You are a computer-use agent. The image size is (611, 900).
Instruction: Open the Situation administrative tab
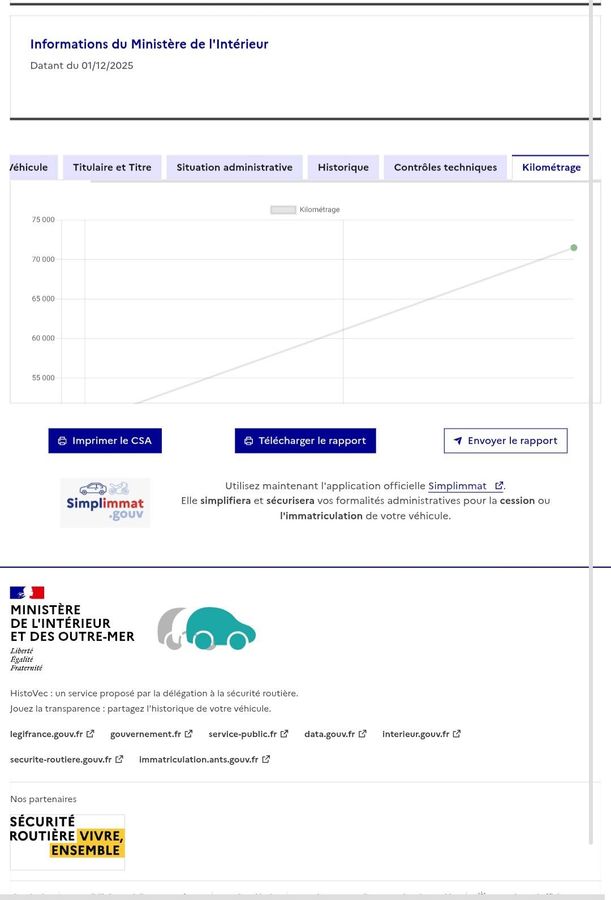coord(234,167)
